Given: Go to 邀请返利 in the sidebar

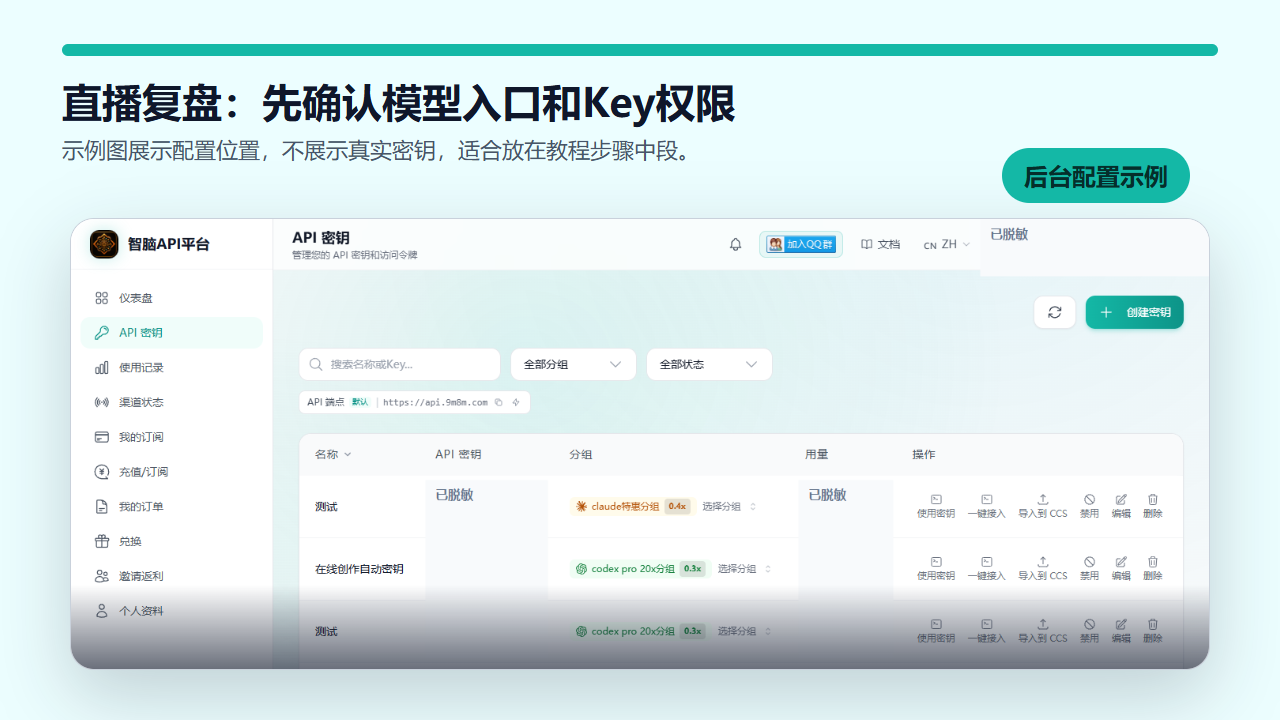Looking at the screenshot, I should [x=171, y=576].
